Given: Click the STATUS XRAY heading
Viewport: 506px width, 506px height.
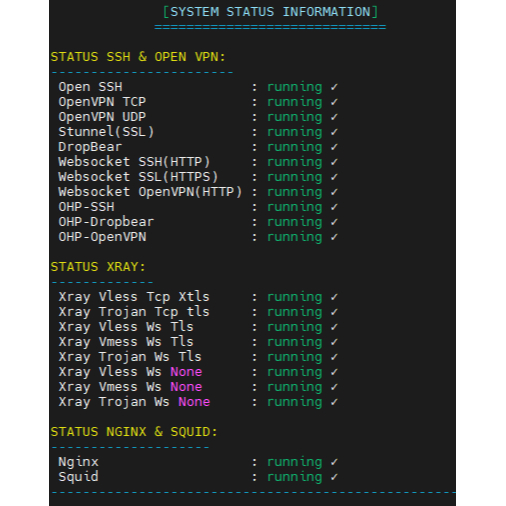Looking at the screenshot, I should tap(98, 267).
